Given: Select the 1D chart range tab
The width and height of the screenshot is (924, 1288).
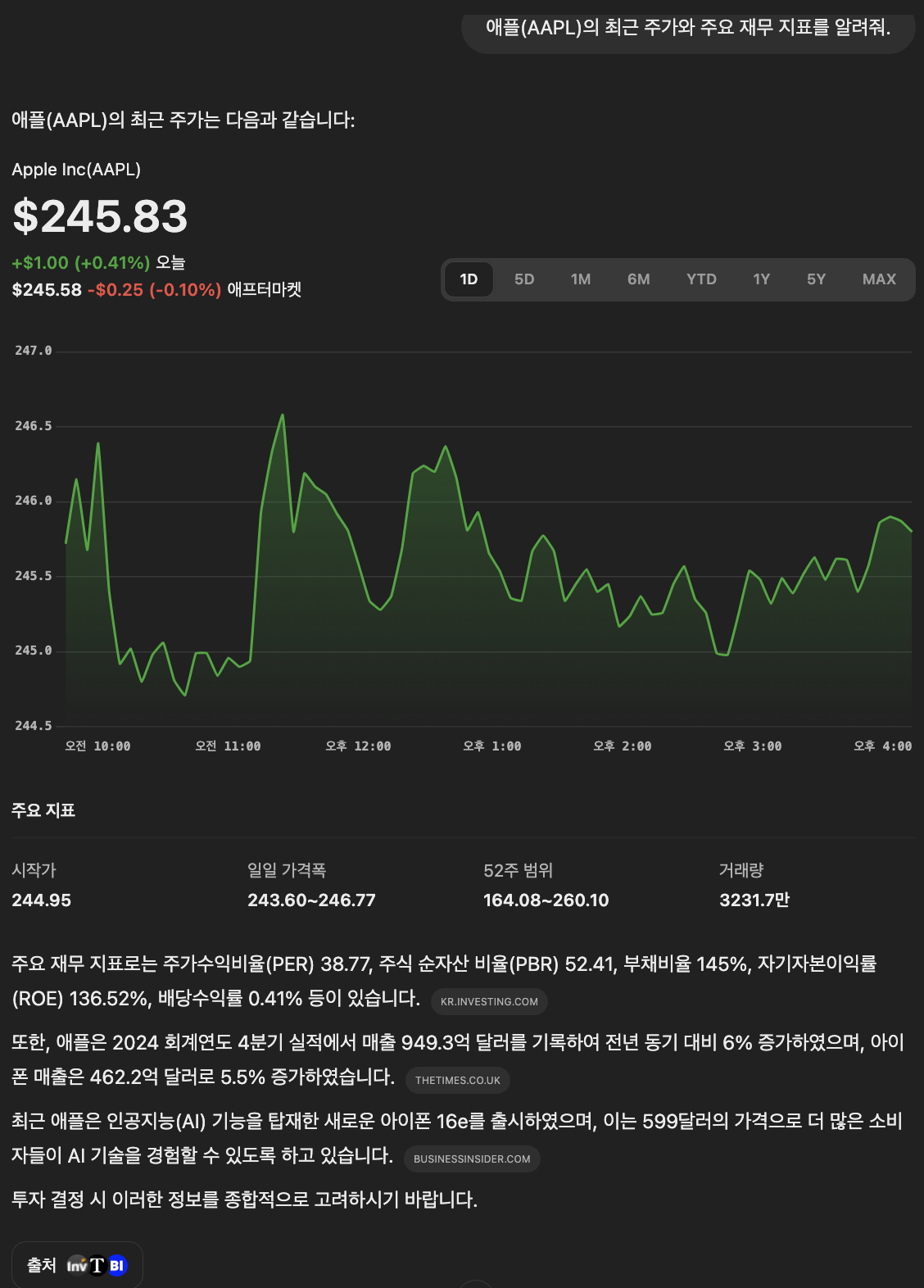Looking at the screenshot, I should [469, 279].
